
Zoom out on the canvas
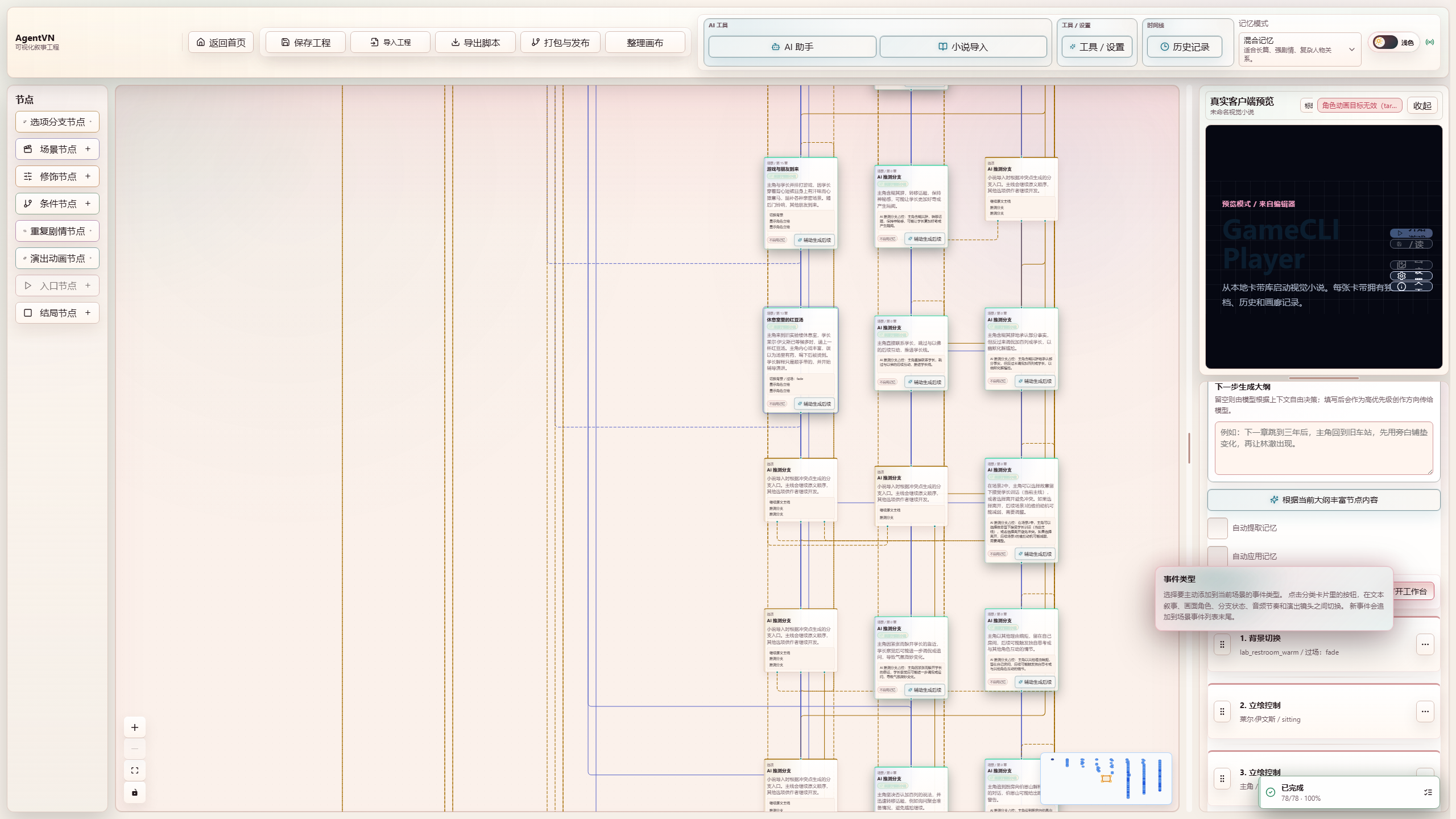click(135, 749)
